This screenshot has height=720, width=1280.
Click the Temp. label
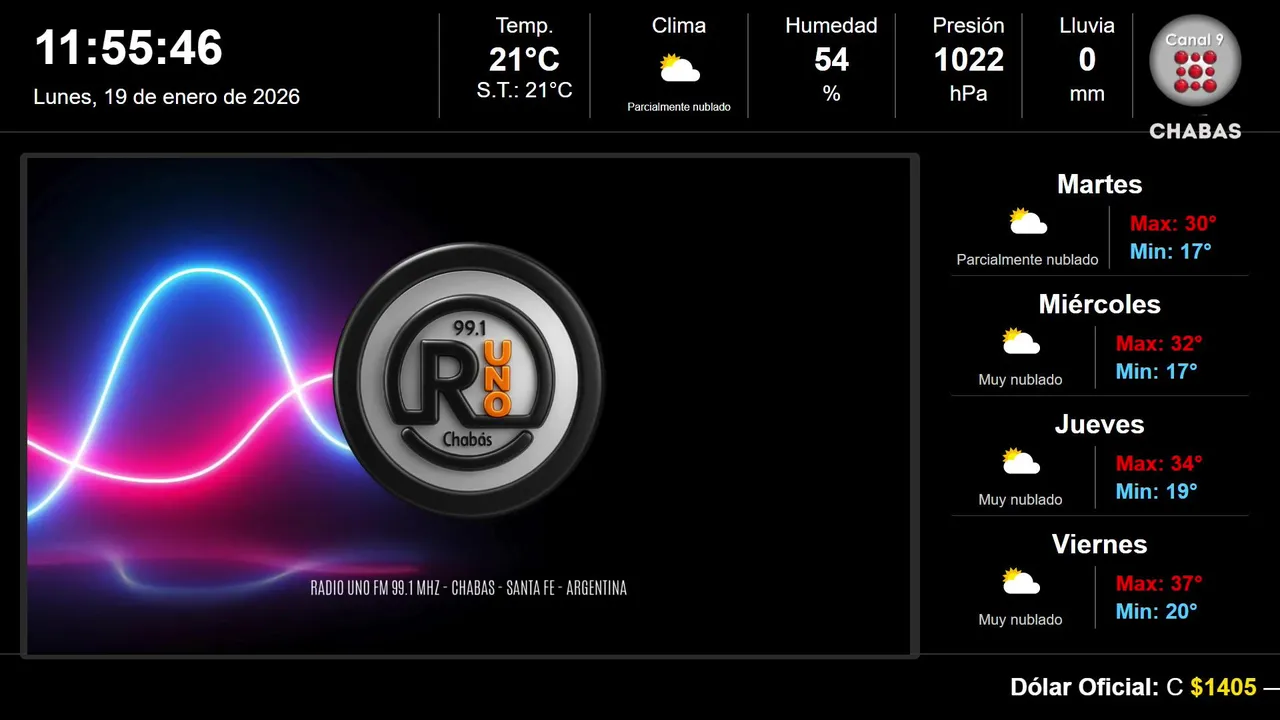[x=524, y=26]
